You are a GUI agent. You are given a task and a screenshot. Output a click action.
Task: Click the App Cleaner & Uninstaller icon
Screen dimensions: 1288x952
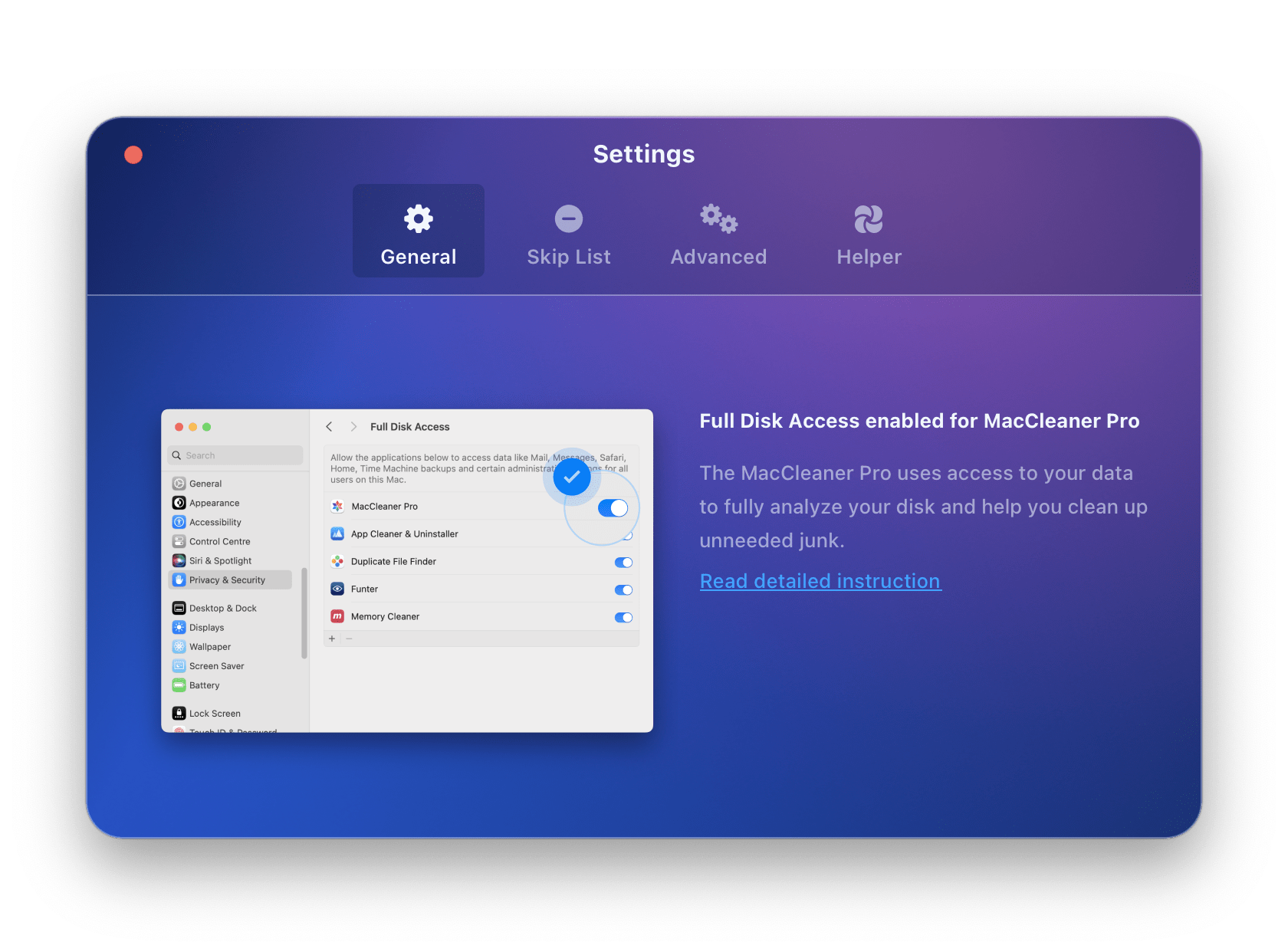tap(337, 534)
